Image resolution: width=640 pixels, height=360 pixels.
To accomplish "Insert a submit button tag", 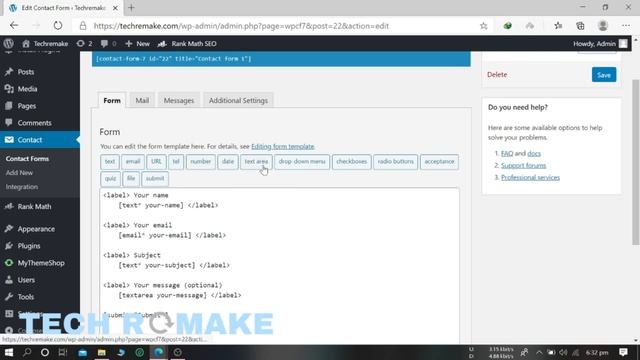I will tap(155, 179).
